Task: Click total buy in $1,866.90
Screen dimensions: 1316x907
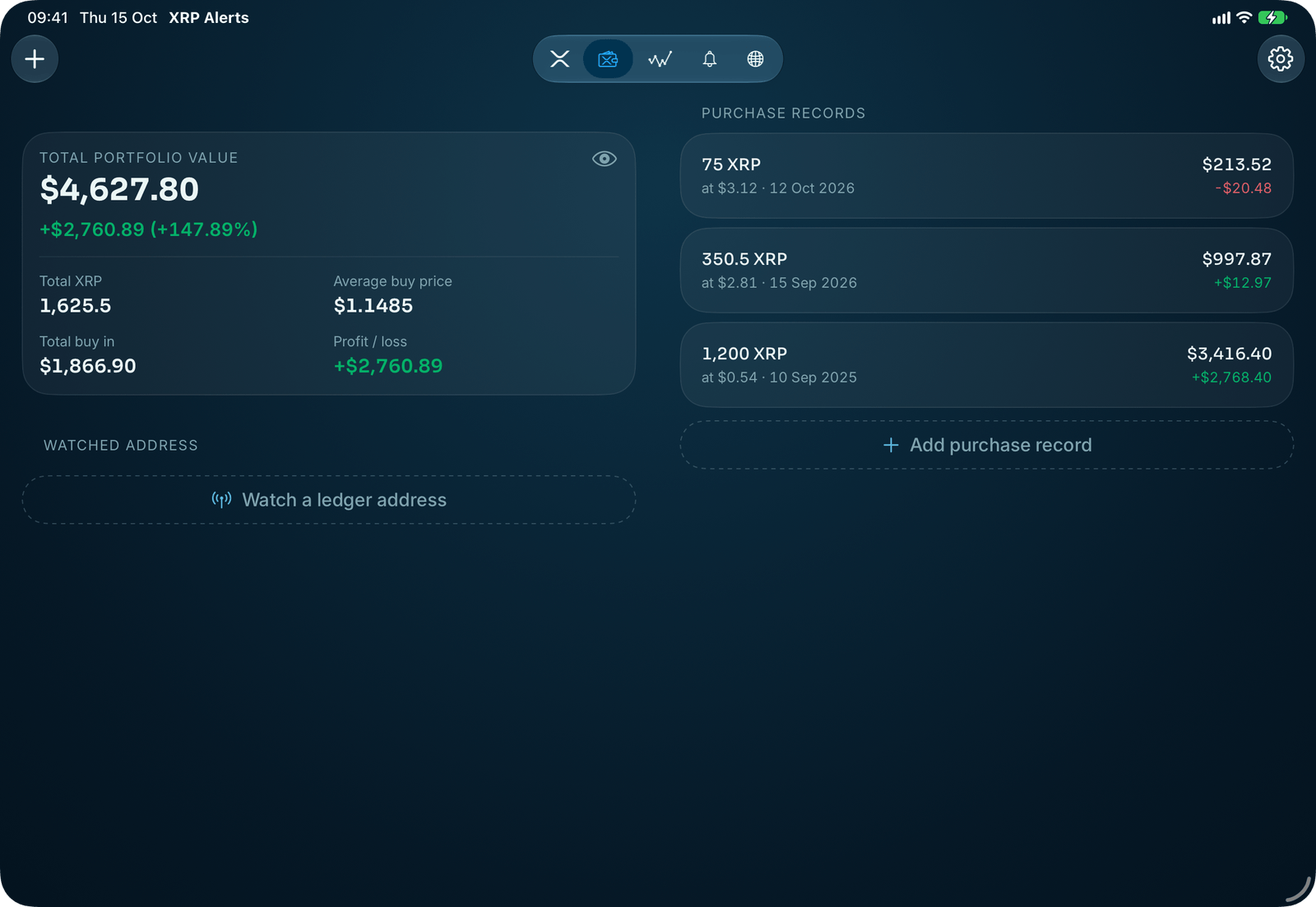Action: [x=88, y=366]
